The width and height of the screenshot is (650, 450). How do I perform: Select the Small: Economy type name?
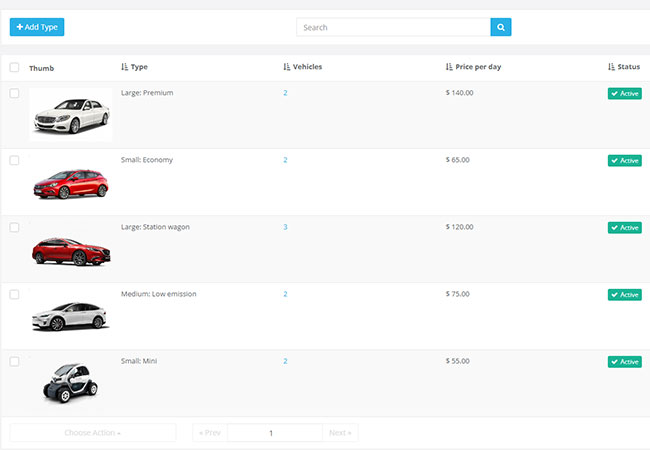(x=147, y=160)
